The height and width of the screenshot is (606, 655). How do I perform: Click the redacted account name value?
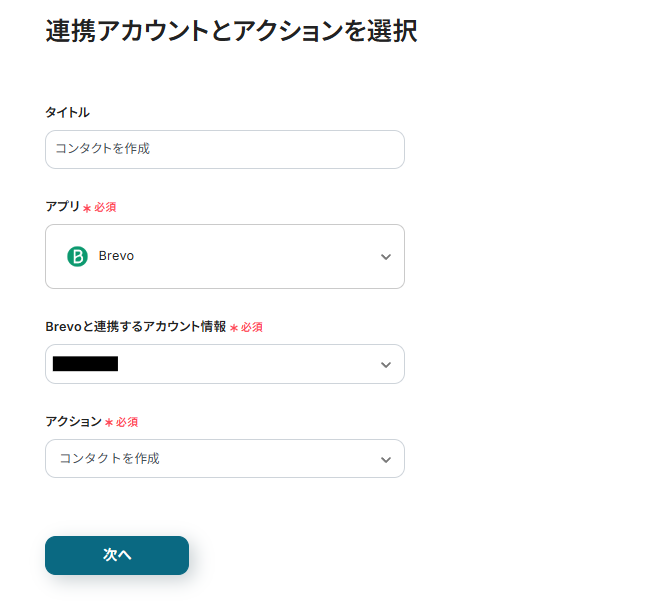click(85, 364)
